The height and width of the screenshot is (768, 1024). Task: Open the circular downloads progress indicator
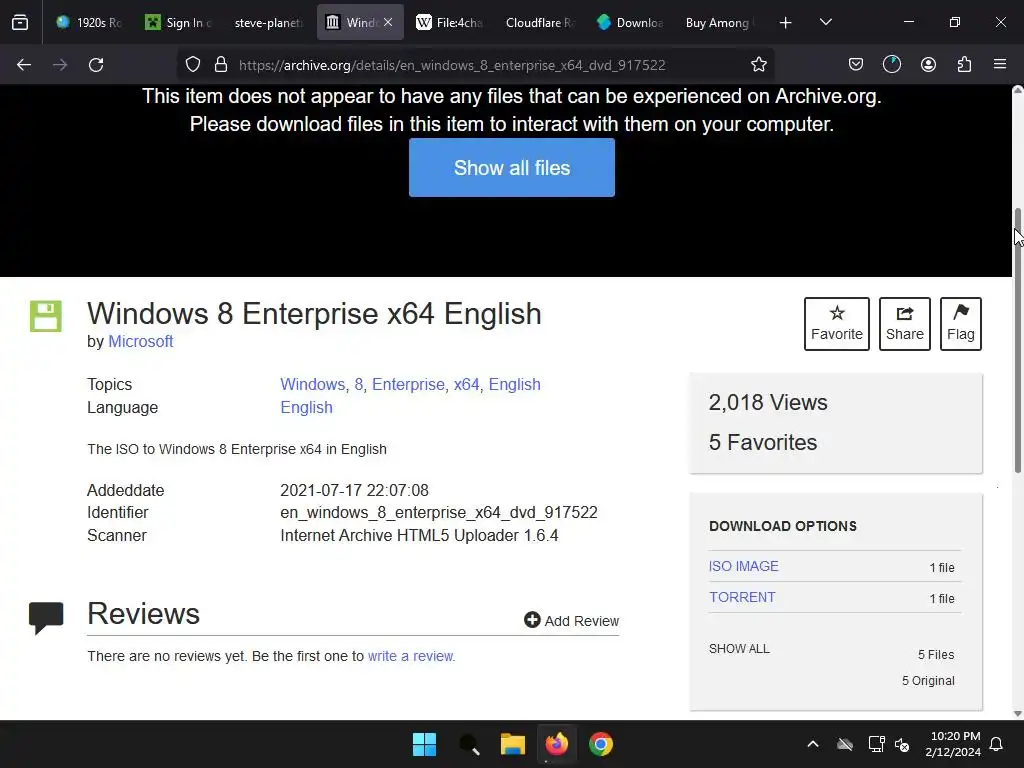[x=891, y=65]
